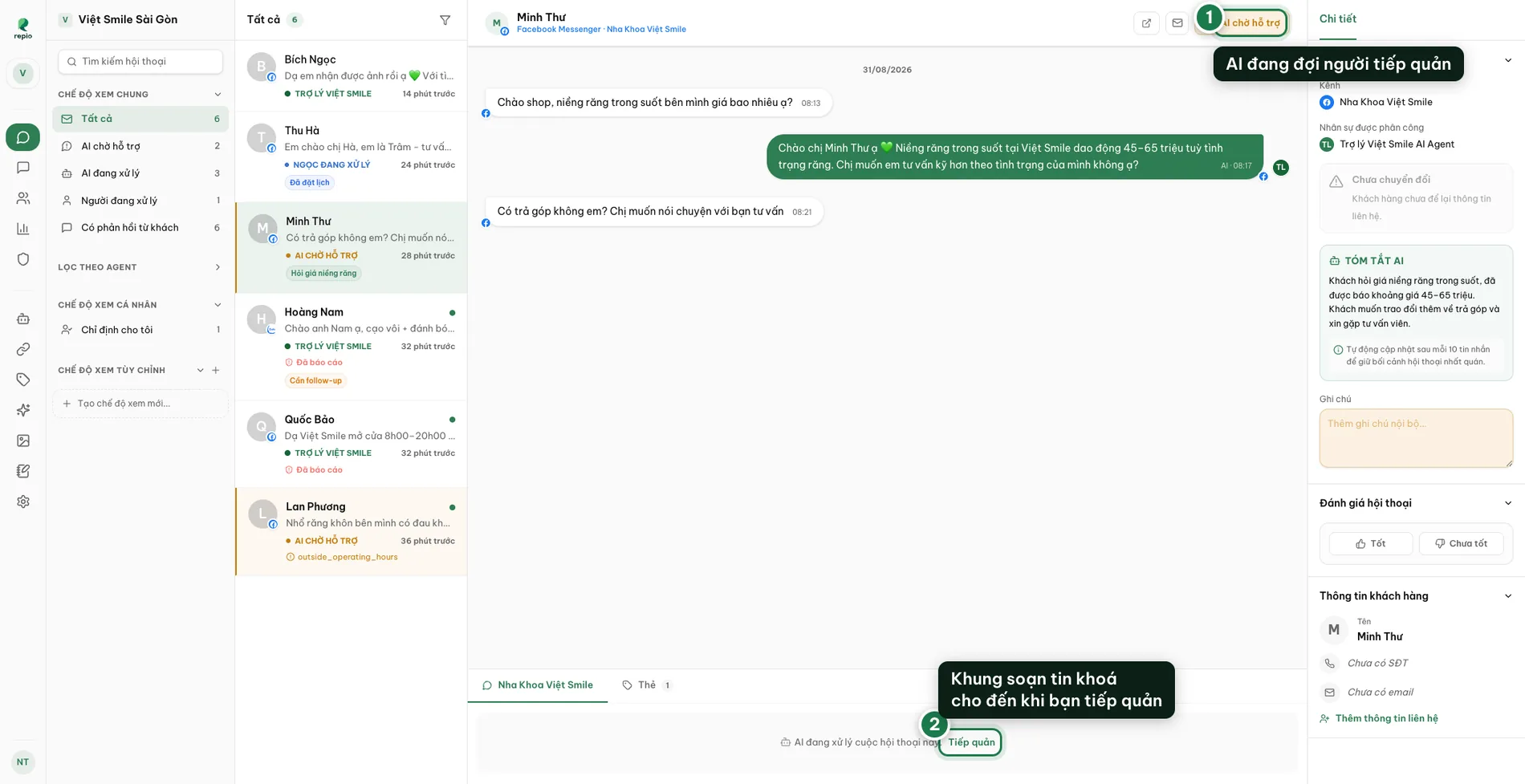Open the Có phản hồi từ khách view

pos(140,228)
